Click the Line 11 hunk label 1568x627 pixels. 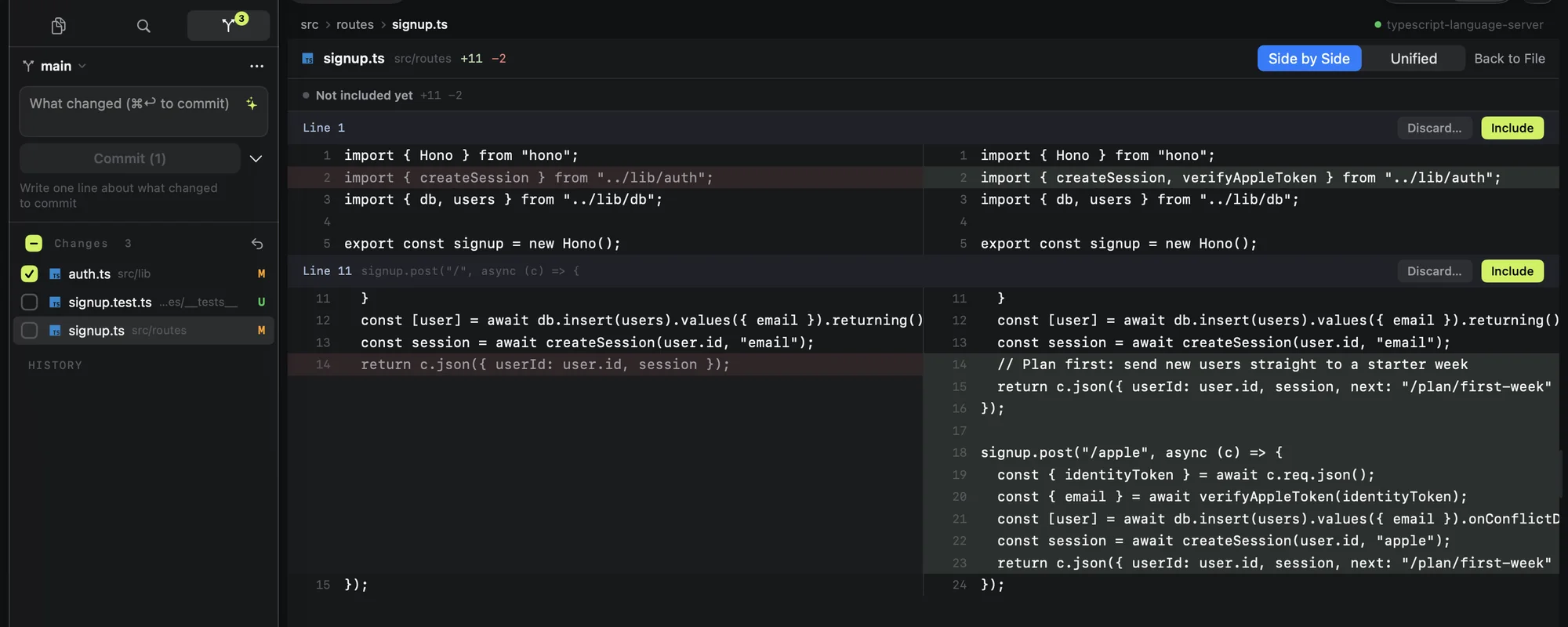point(327,271)
